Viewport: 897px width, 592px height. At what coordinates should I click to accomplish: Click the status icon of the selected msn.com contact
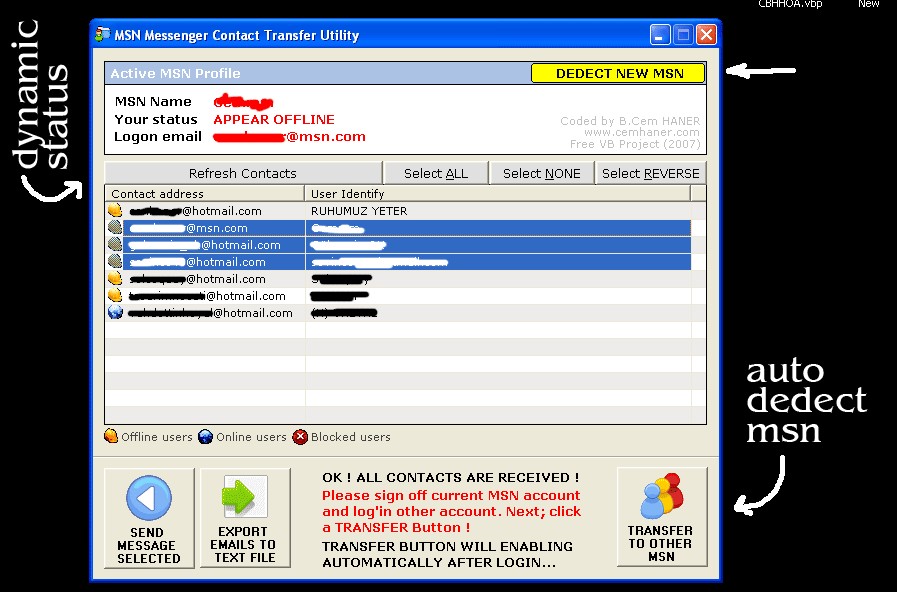coord(115,228)
